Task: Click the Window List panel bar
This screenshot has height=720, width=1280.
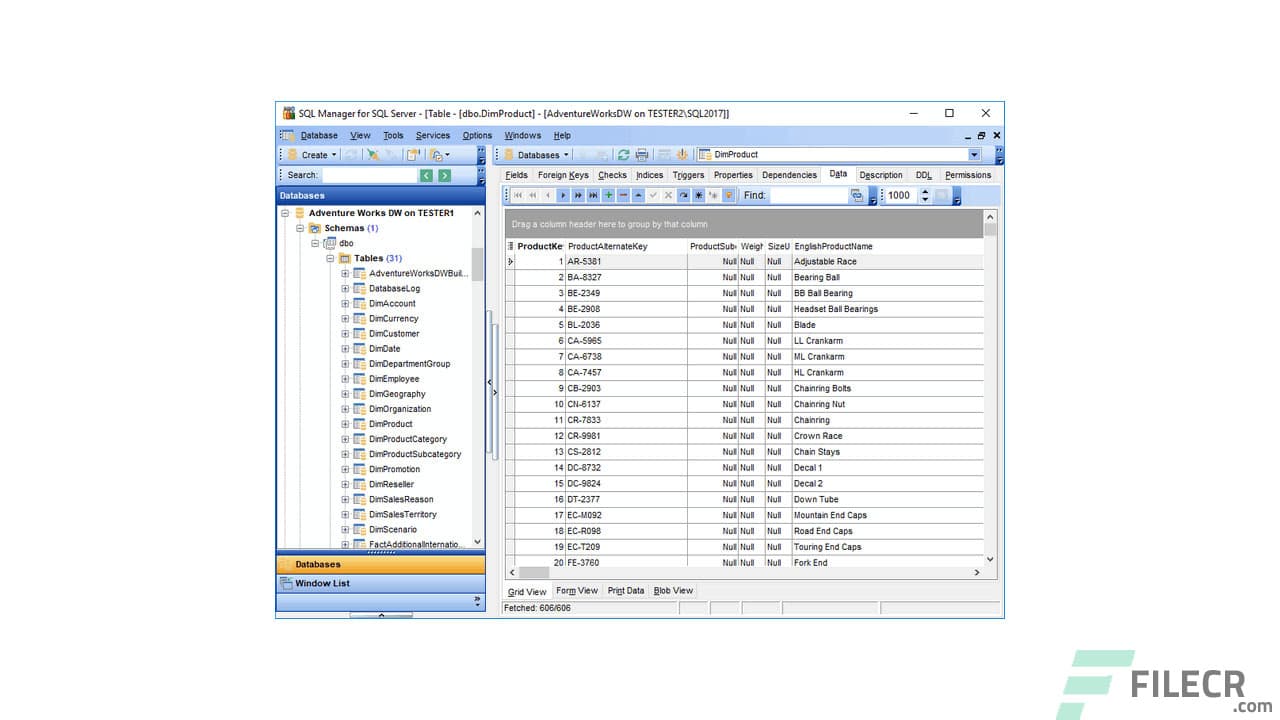Action: [x=380, y=583]
